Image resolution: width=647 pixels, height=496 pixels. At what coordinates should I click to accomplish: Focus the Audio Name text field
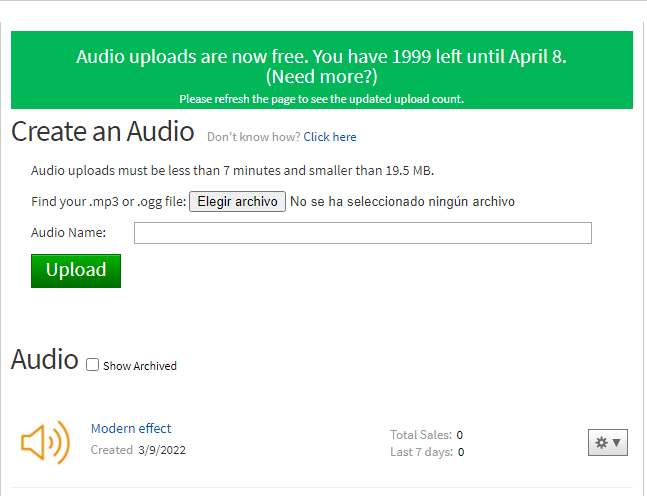[x=362, y=233]
